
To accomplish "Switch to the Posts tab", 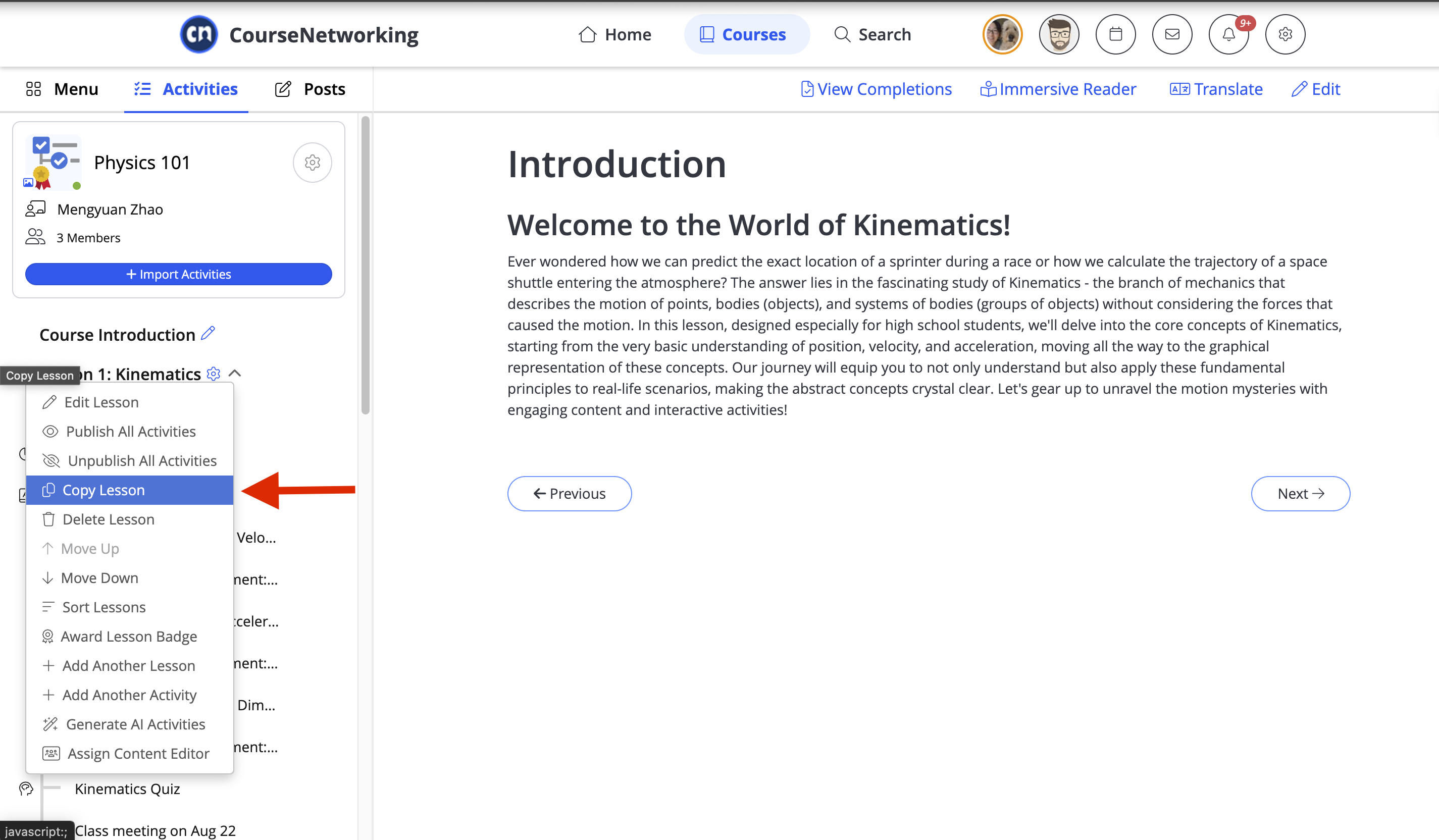I will [x=310, y=89].
